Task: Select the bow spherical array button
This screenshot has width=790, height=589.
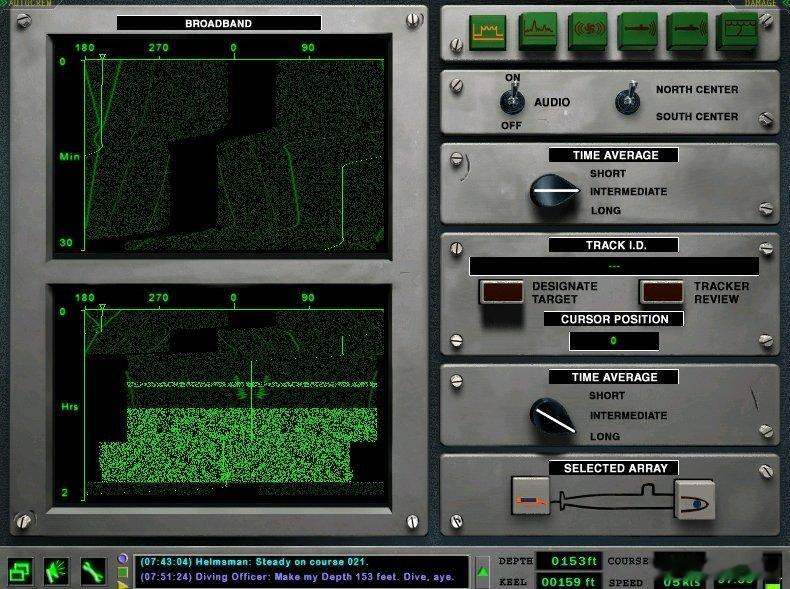Action: 694,500
